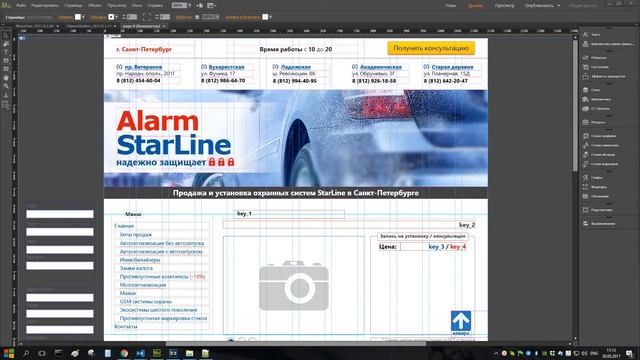
Task: Open the Windows Start menu
Action: pos(9,353)
